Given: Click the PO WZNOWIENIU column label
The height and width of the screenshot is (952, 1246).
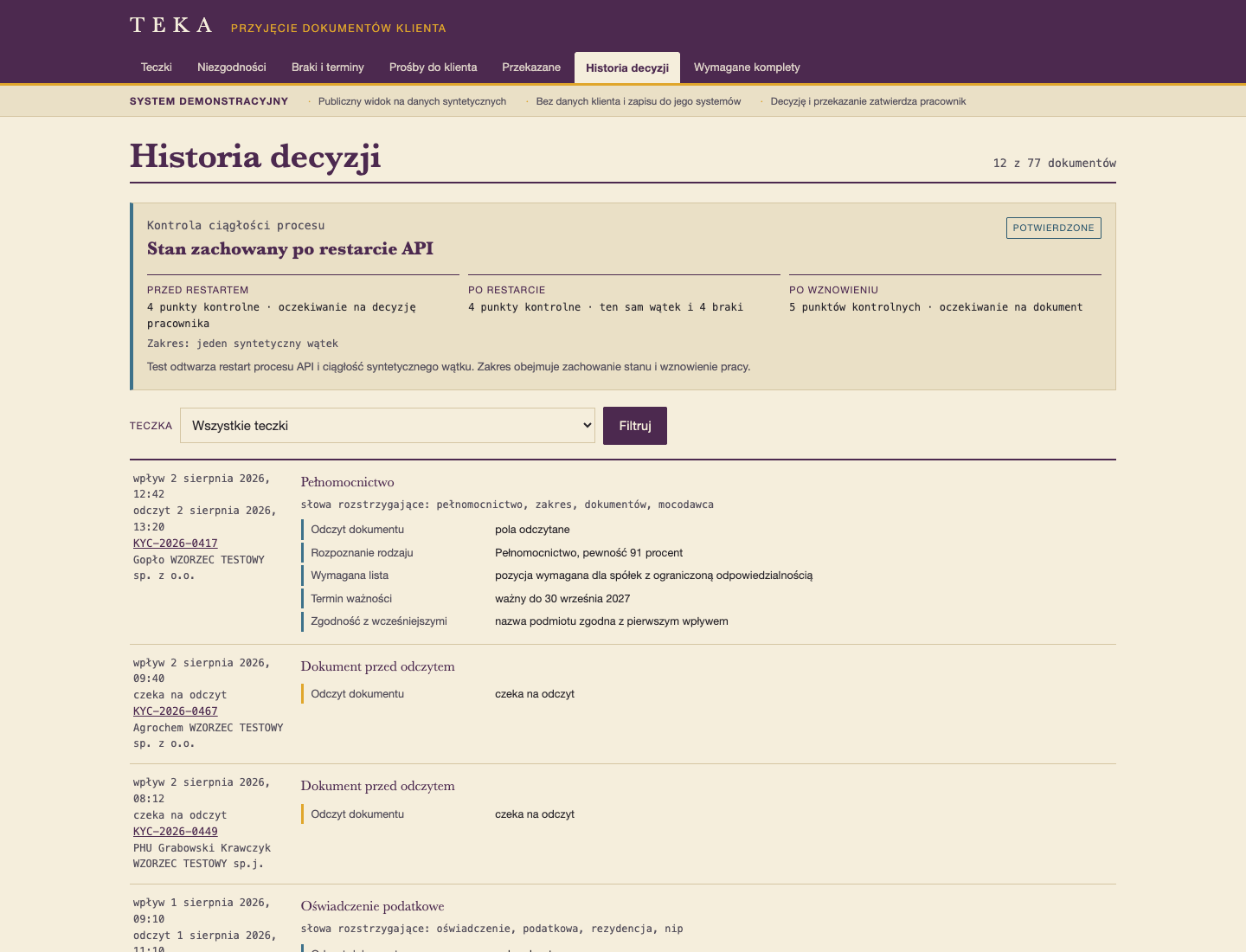Looking at the screenshot, I should [x=834, y=290].
